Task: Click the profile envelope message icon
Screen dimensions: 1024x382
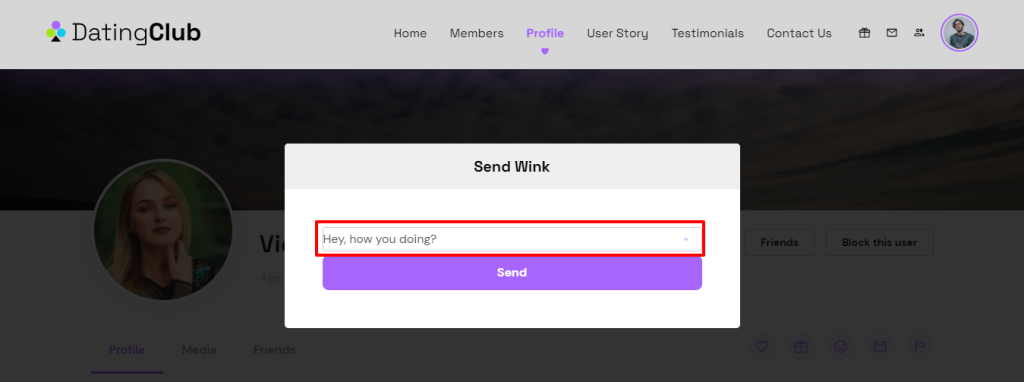Action: tap(880, 347)
